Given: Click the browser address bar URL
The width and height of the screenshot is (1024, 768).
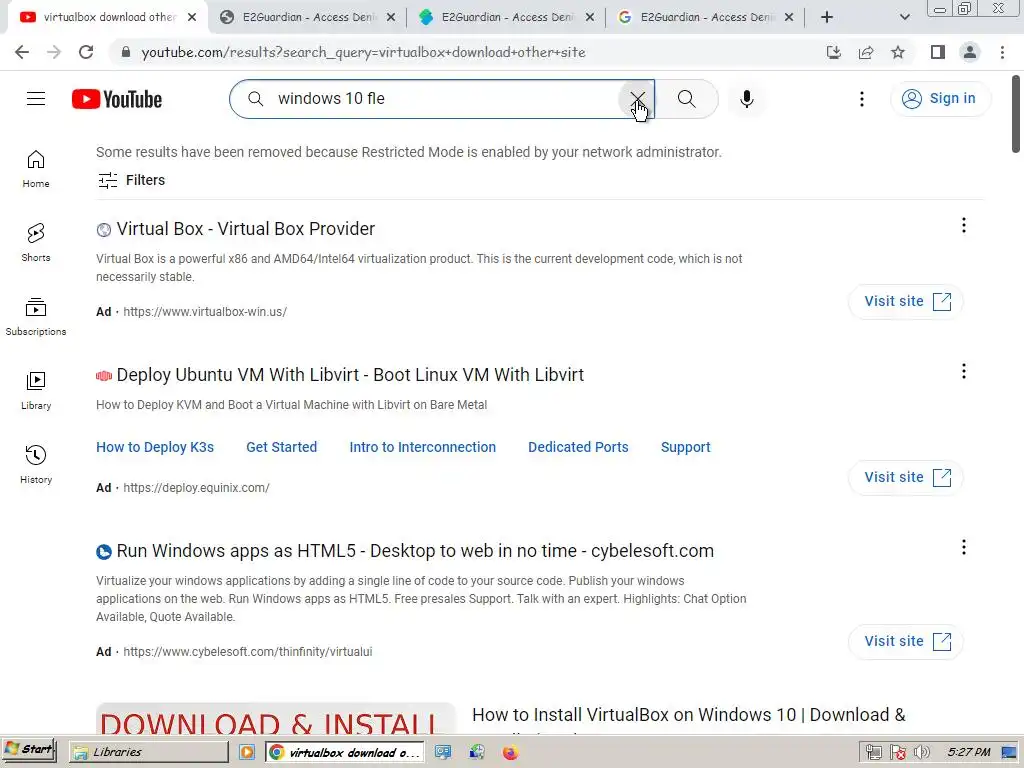Looking at the screenshot, I should tap(363, 52).
